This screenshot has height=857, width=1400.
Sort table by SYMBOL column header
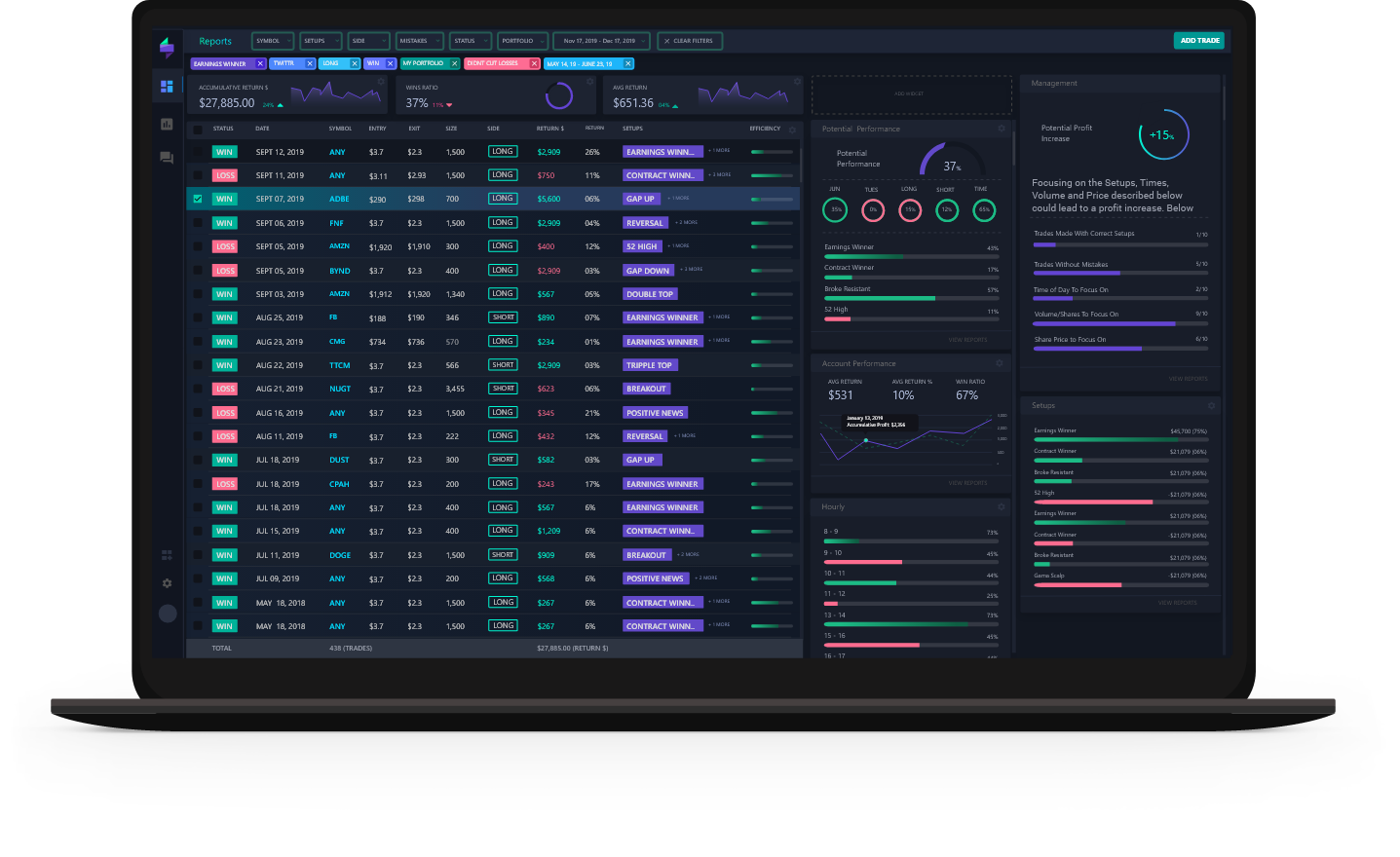340,129
